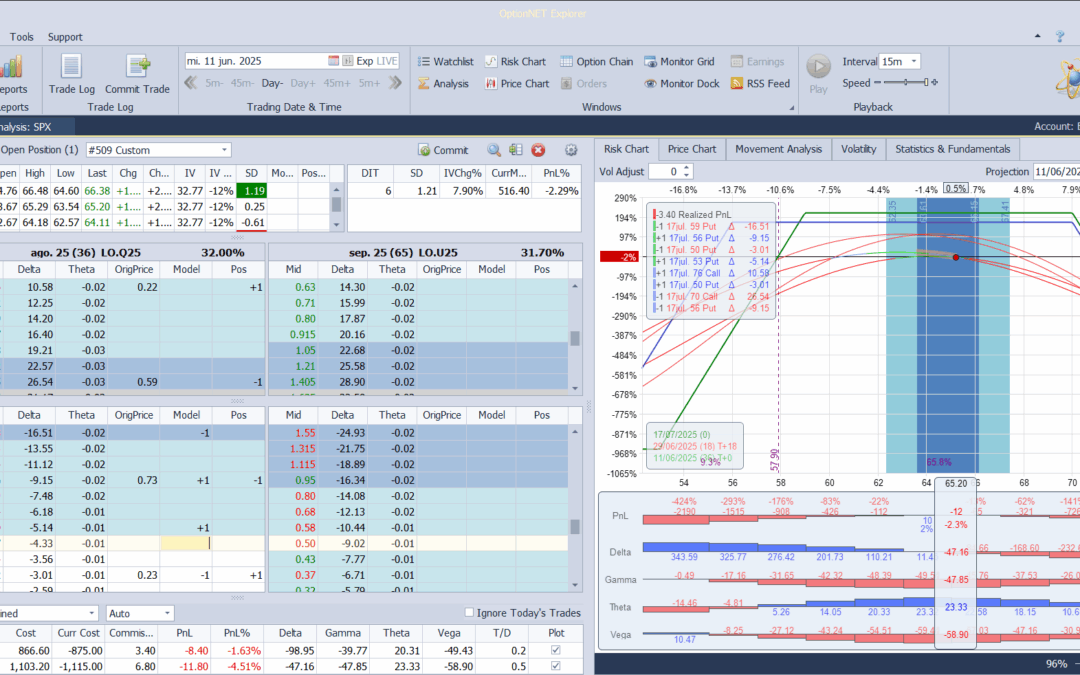This screenshot has height=675, width=1080.
Task: Toggle Plot checkbox for the 1,103.20 cost row
Action: 556,666
